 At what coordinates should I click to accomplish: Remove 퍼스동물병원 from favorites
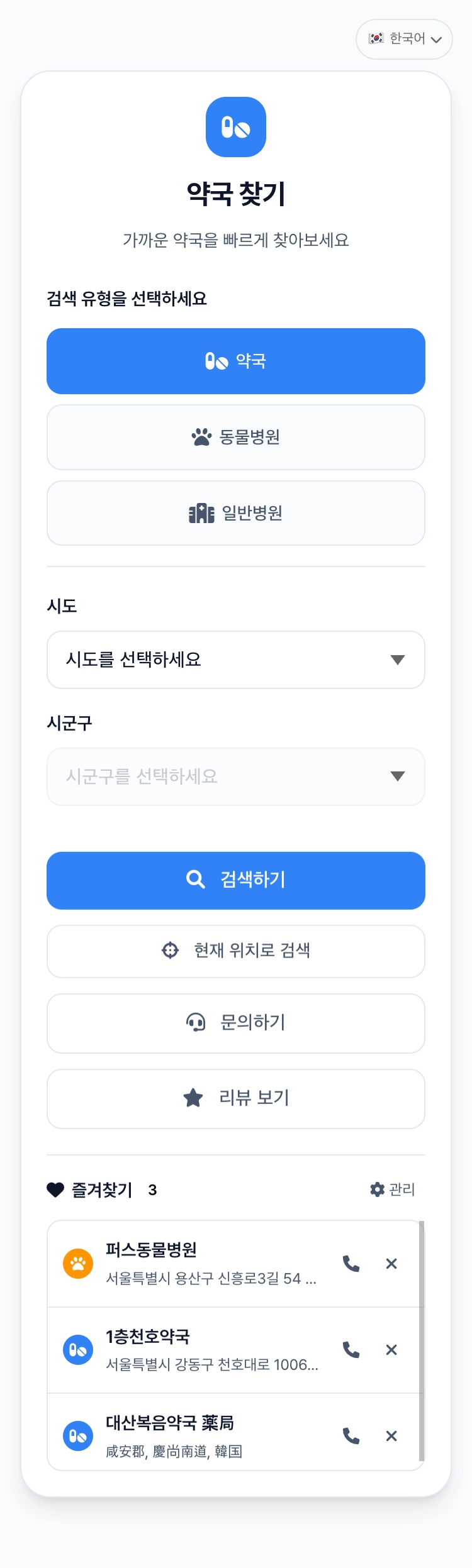click(x=391, y=1263)
